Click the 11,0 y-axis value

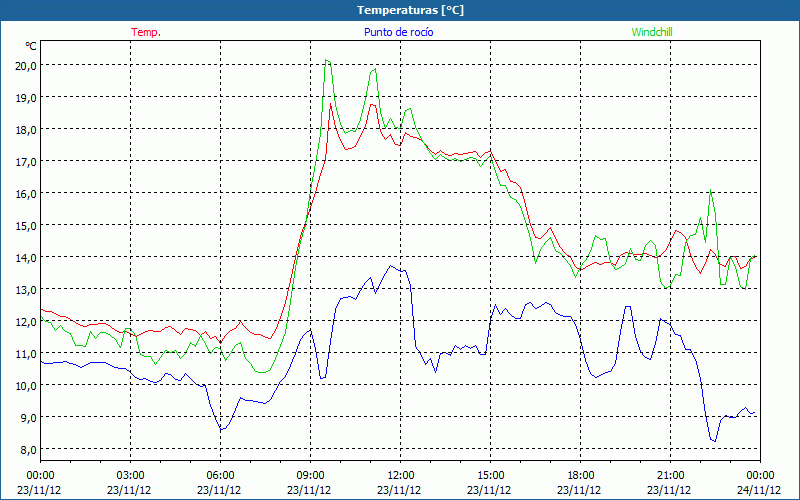click(25, 353)
